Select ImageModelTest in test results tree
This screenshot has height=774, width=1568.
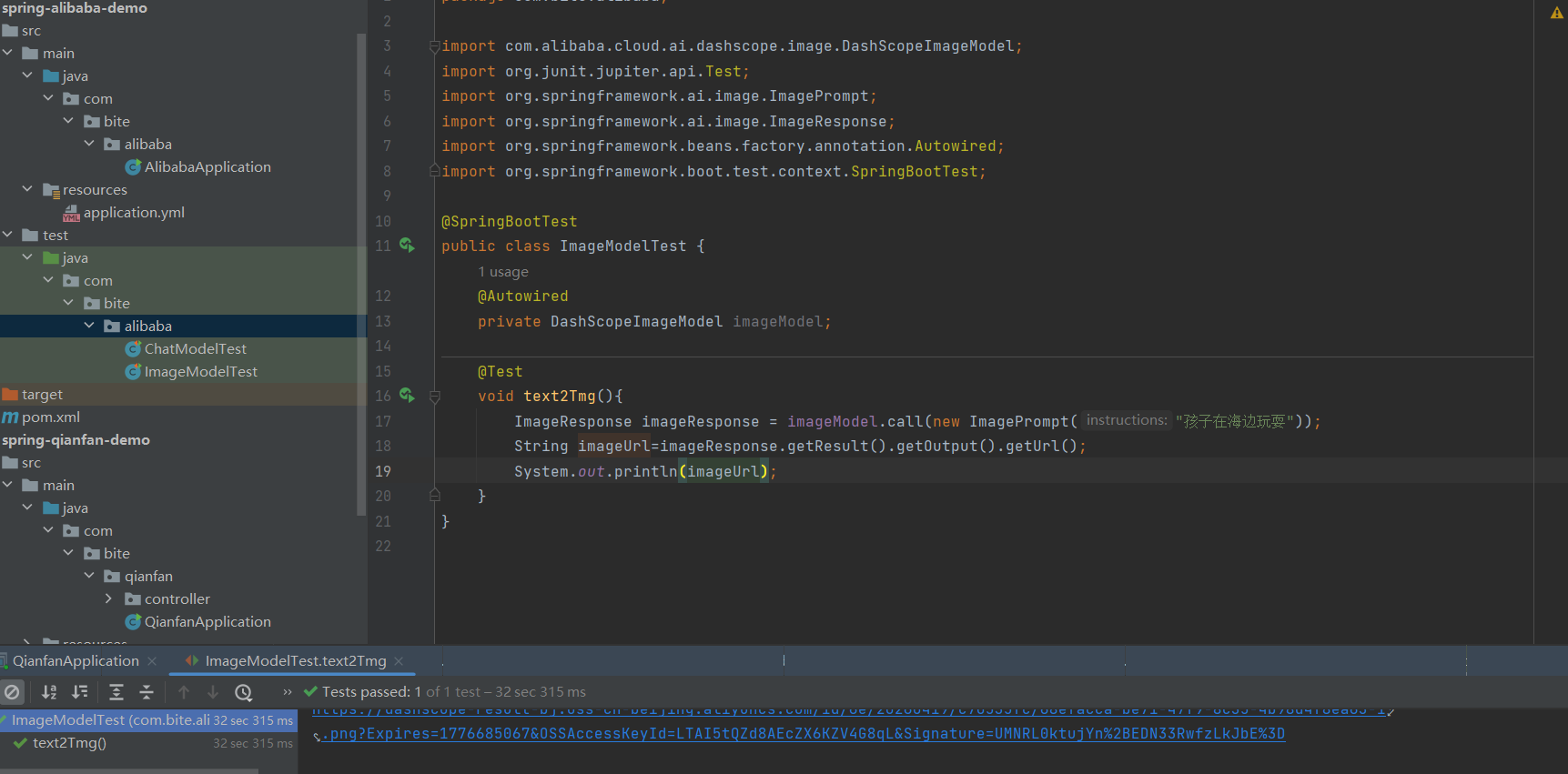click(x=148, y=720)
